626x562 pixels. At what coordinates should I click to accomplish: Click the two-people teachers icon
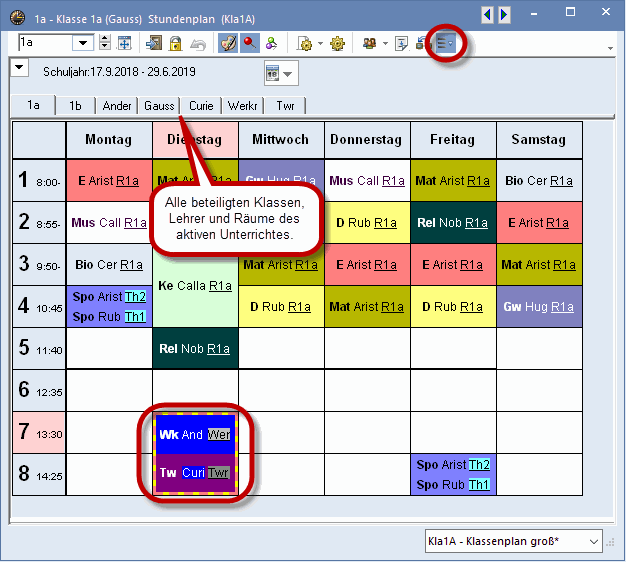[x=370, y=43]
